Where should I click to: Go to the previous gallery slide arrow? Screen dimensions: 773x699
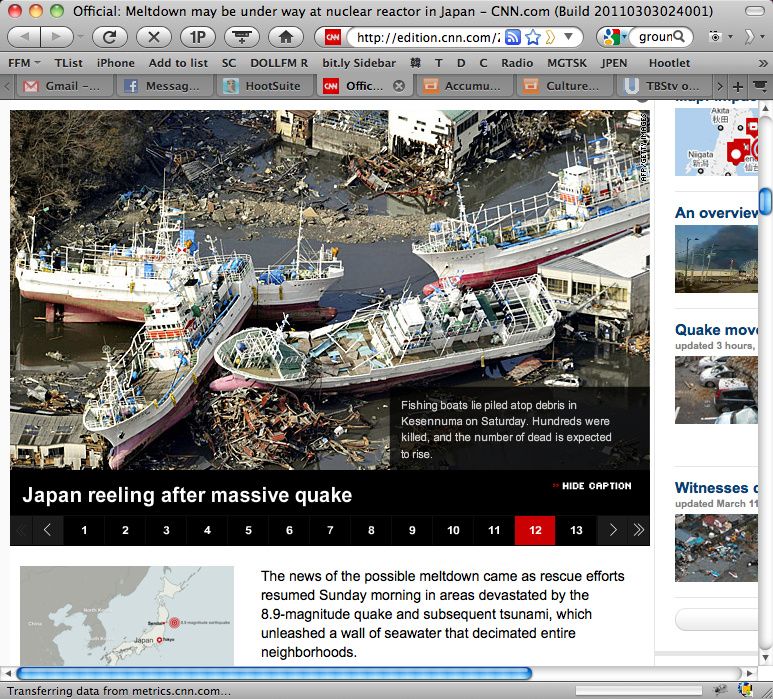(x=47, y=530)
